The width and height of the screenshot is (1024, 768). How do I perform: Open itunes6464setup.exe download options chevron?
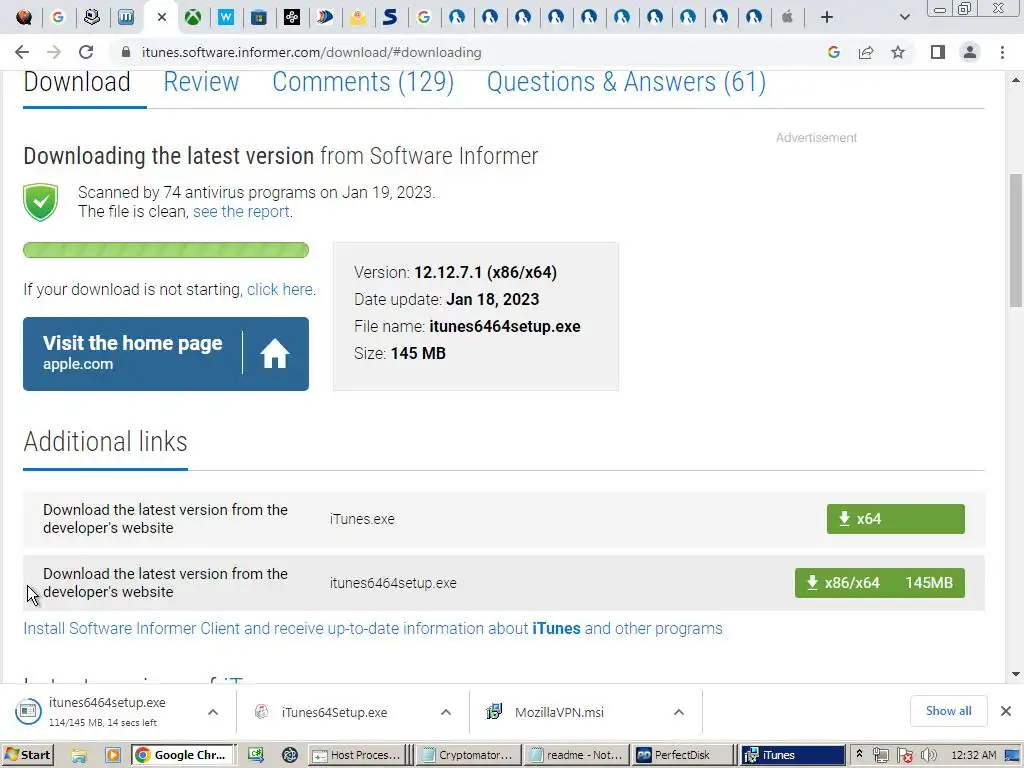(213, 712)
